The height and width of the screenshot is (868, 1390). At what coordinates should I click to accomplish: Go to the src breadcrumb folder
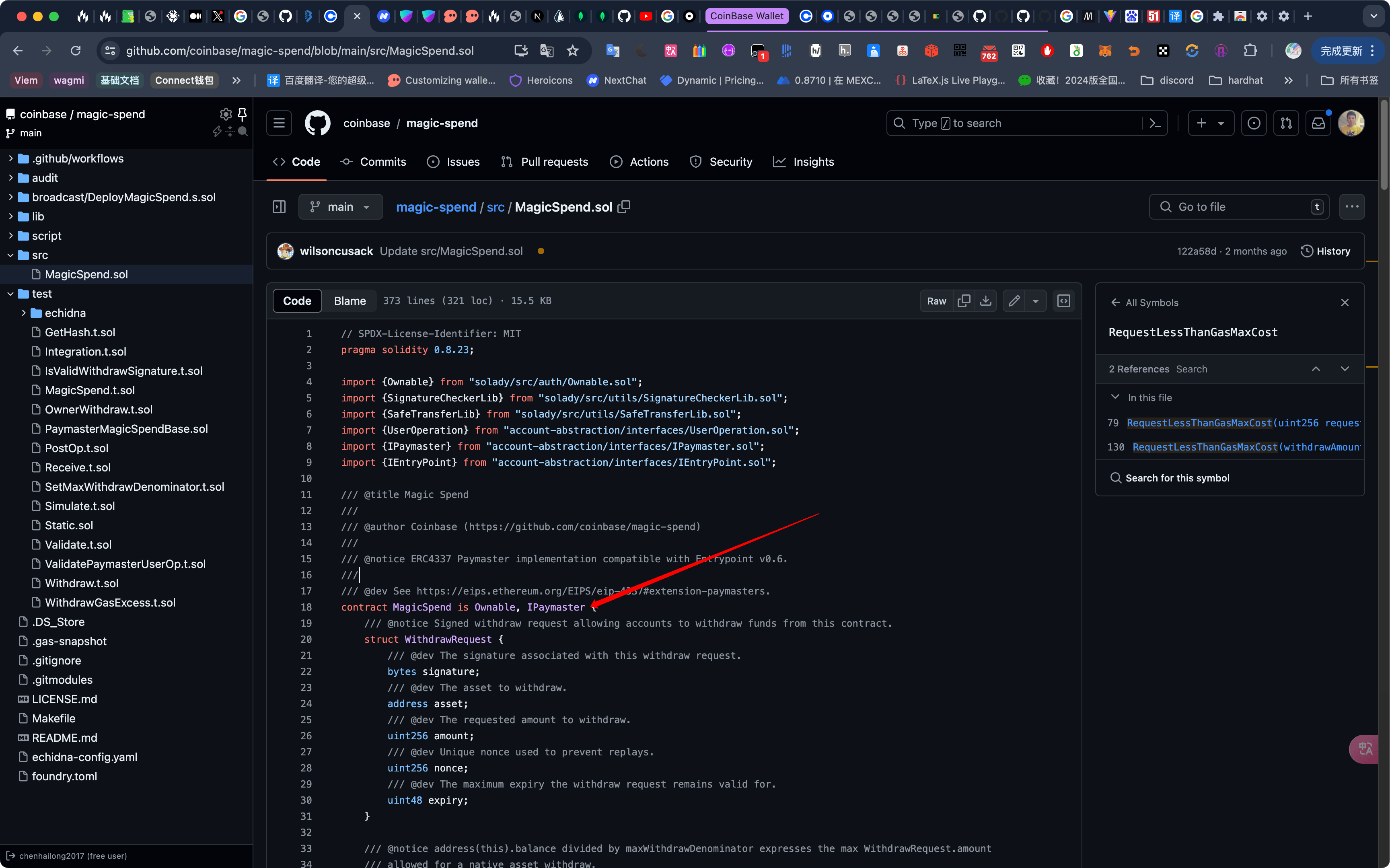tap(495, 207)
